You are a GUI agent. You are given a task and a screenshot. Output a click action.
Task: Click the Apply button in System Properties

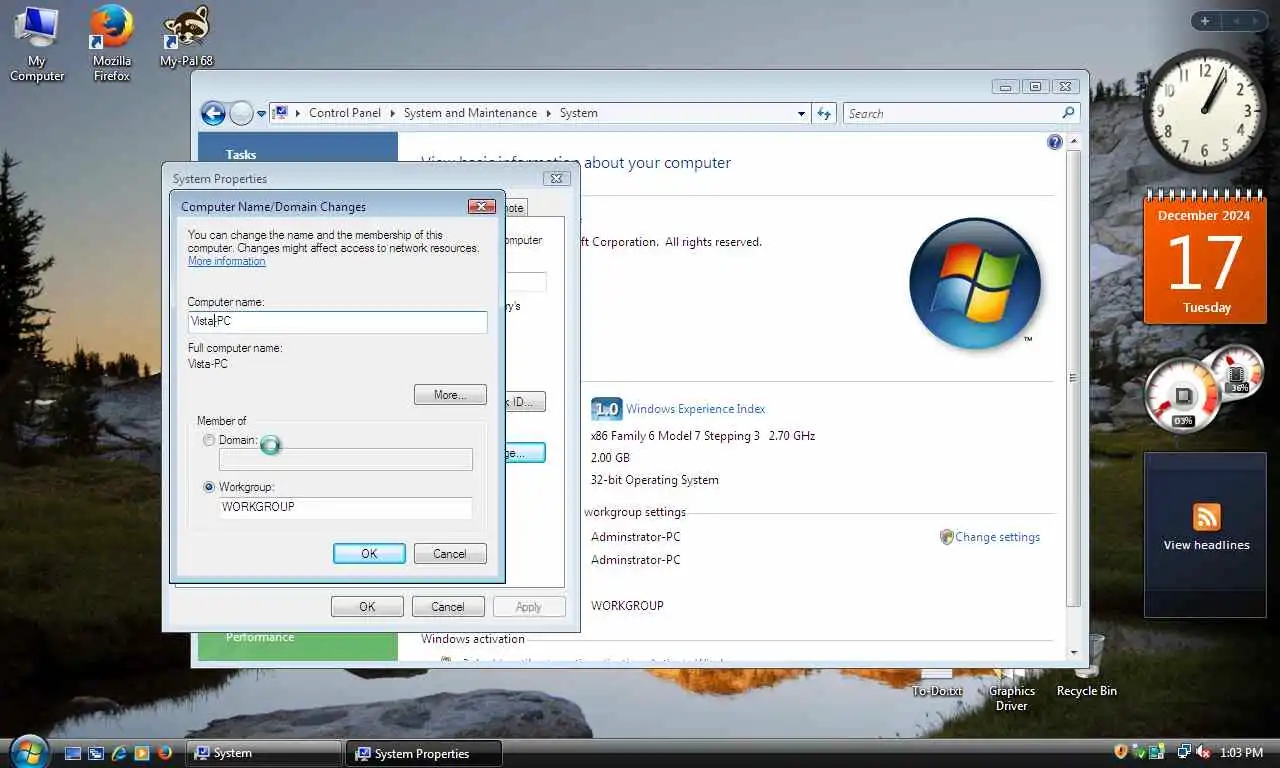[x=528, y=607]
